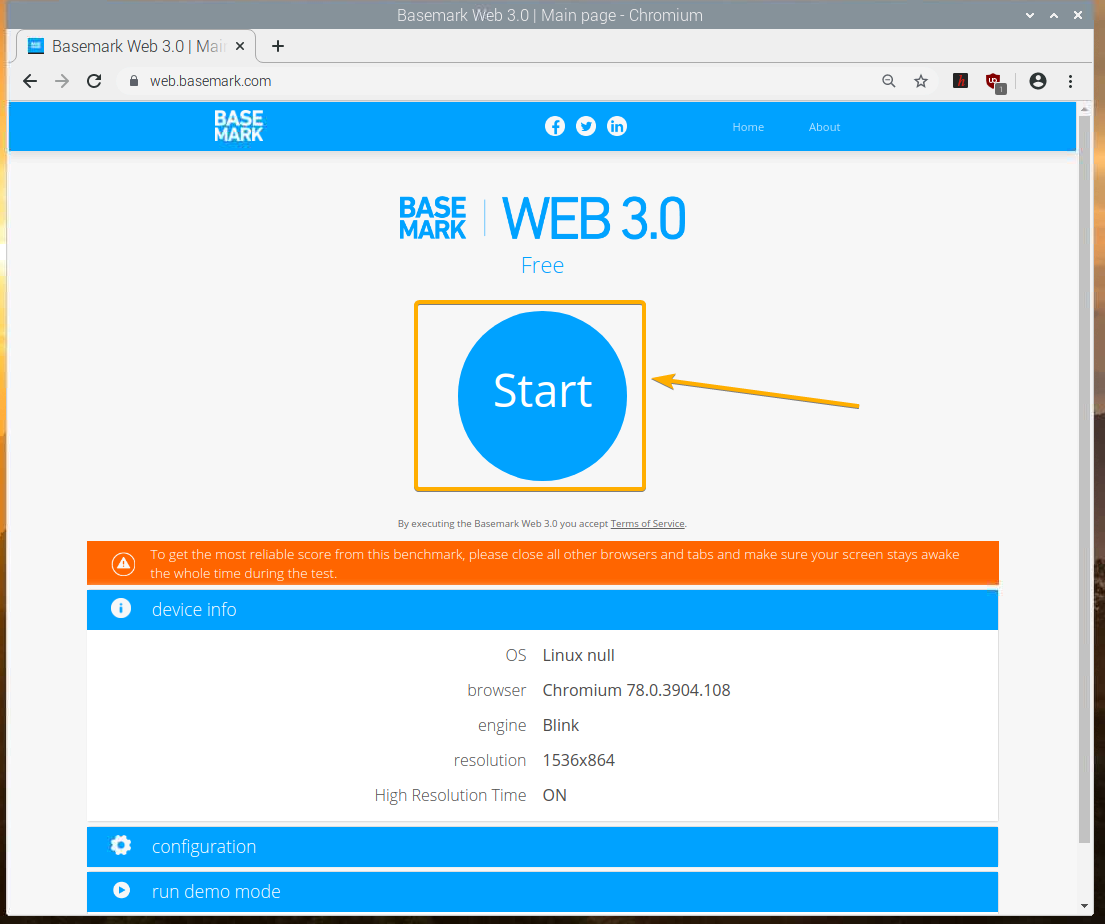Viewport: 1105px width, 924px height.
Task: Open Basemark LinkedIn page icon
Action: click(x=617, y=126)
